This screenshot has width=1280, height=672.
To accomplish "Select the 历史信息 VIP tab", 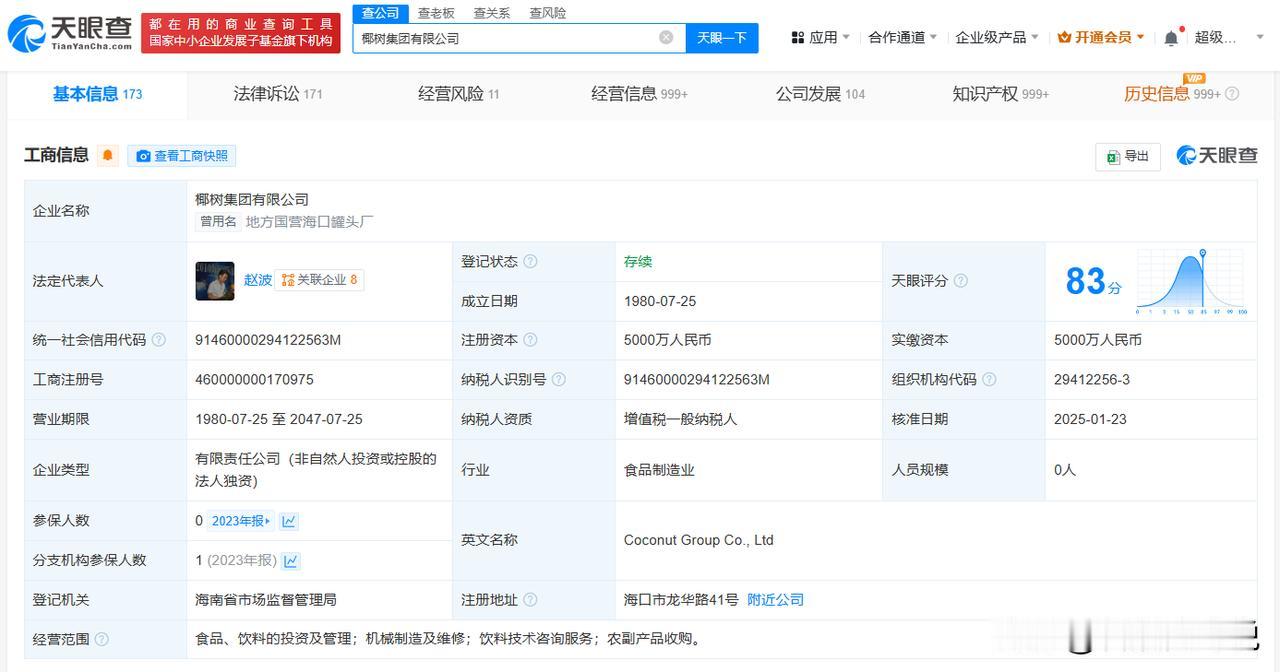I will (1172, 94).
